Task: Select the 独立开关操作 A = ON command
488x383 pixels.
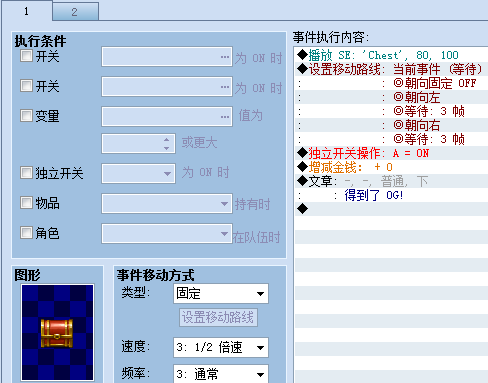Action: tap(391, 153)
